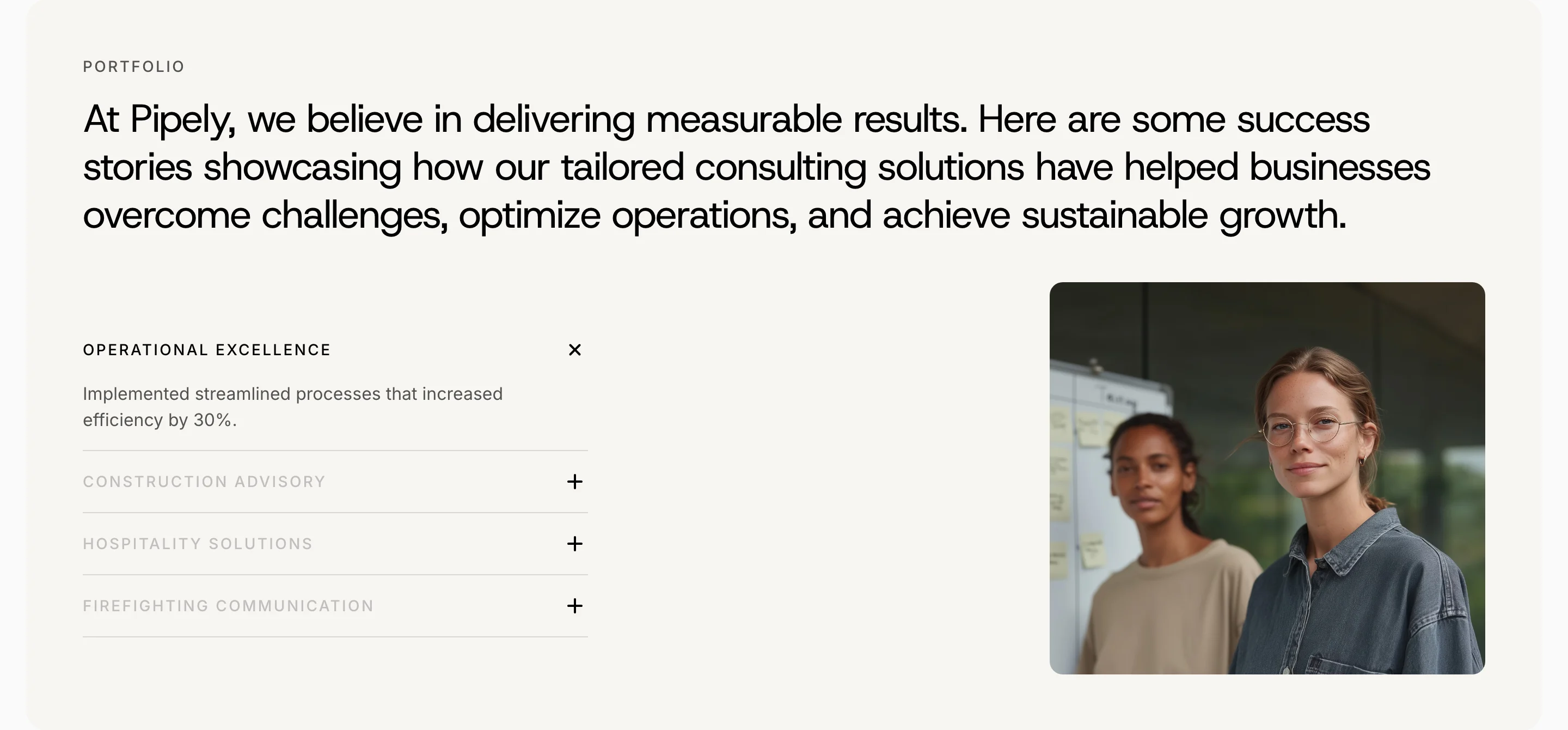Click the 'measurable results' headline text
This screenshot has height=730, width=1568.
(x=806, y=119)
